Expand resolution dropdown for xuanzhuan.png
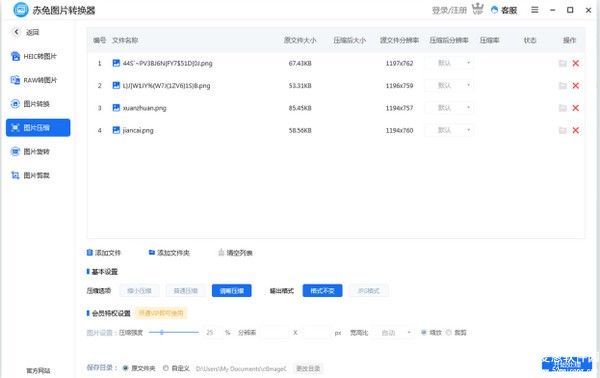Viewport: 600px width, 378px height. [449, 108]
